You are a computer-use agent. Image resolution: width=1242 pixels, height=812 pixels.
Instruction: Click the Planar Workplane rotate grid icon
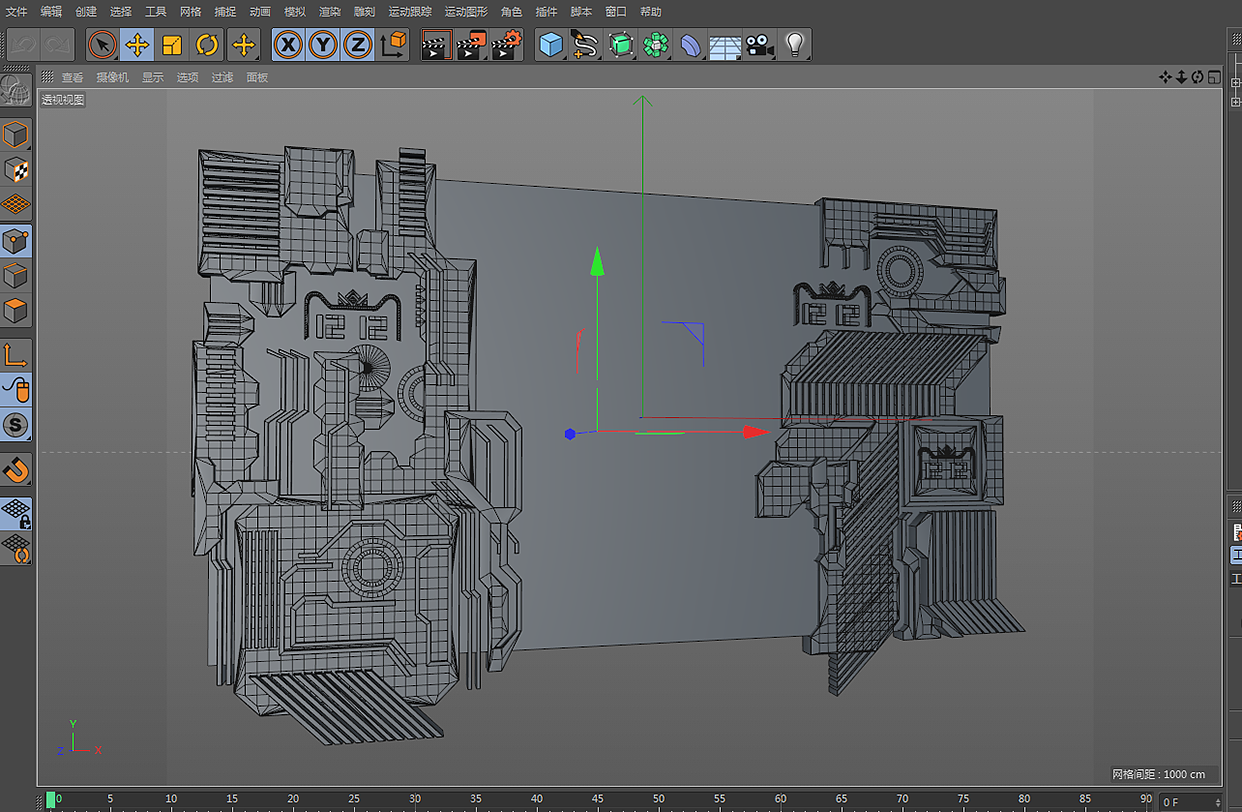(x=16, y=548)
